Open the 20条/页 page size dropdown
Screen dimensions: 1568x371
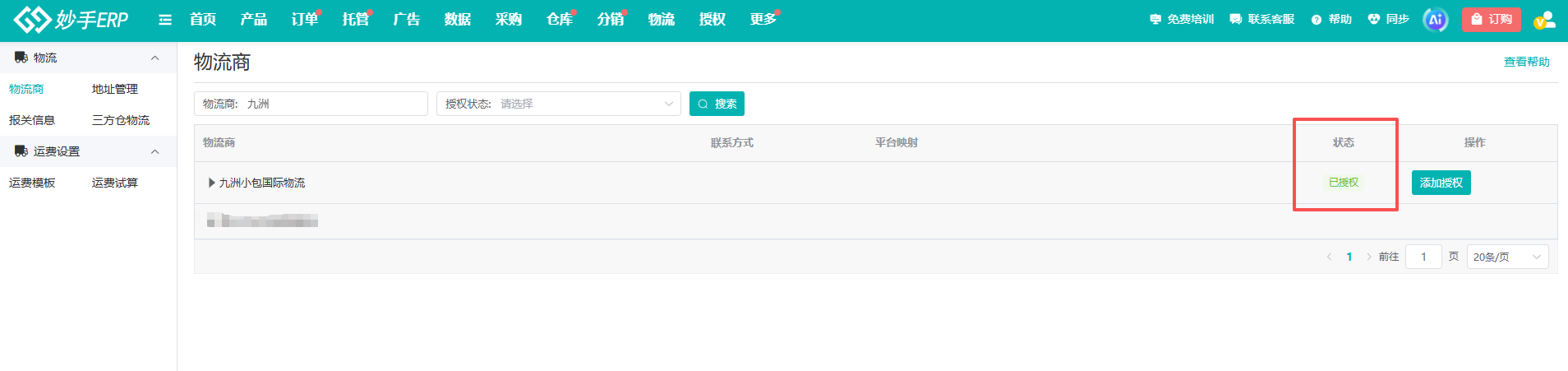1507,257
